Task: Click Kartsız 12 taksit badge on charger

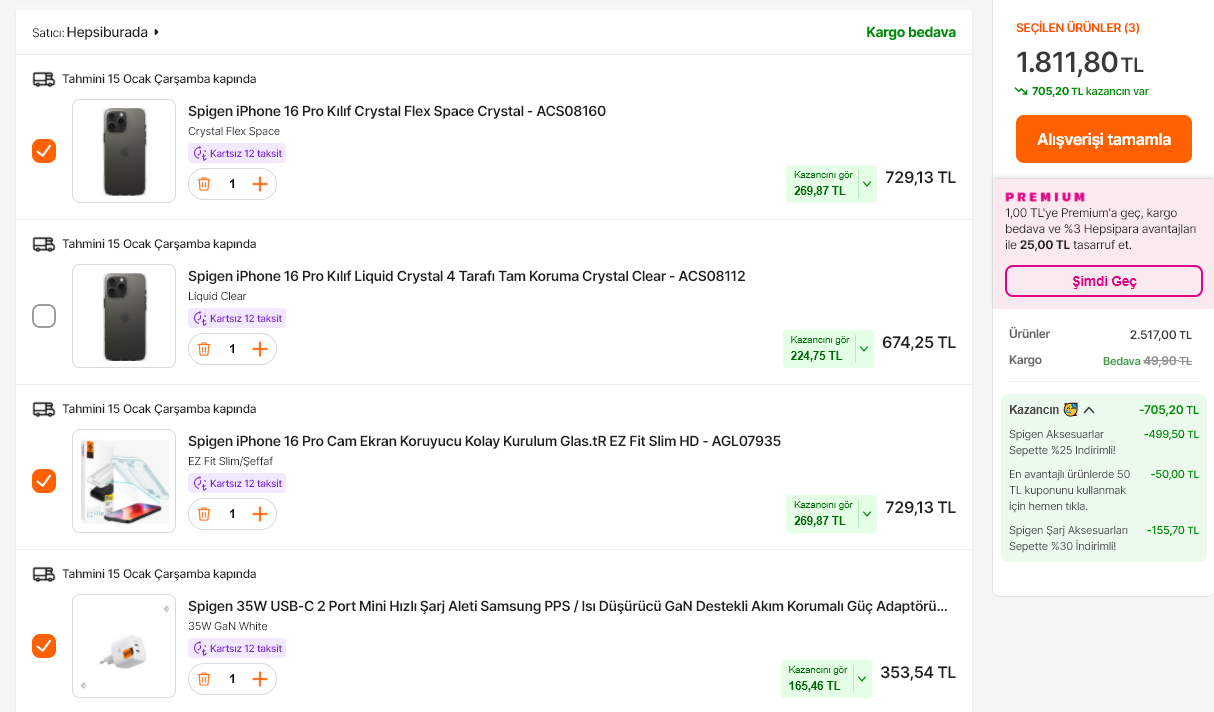Action: (x=238, y=648)
